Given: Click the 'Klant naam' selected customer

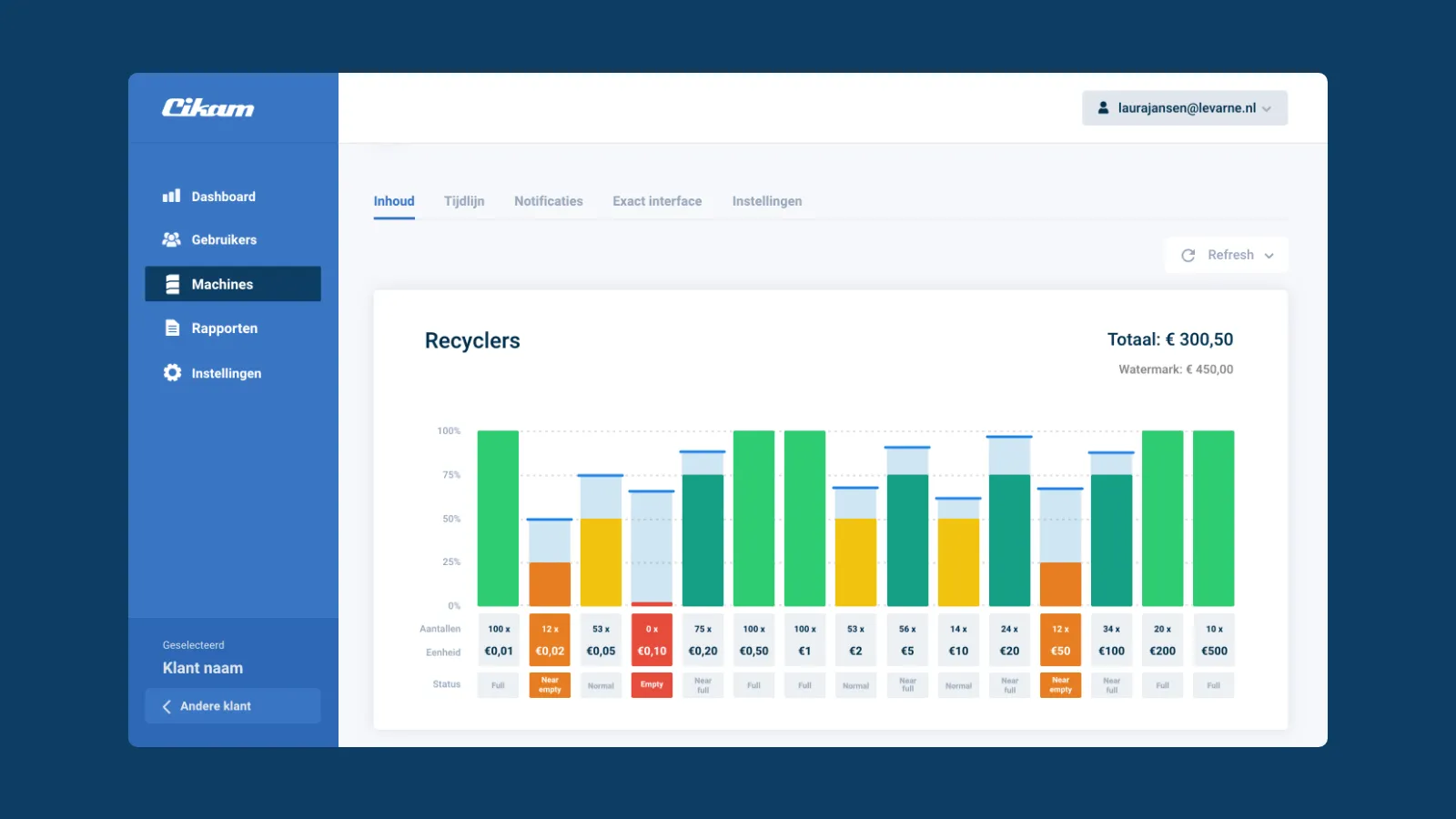Looking at the screenshot, I should pos(203,668).
